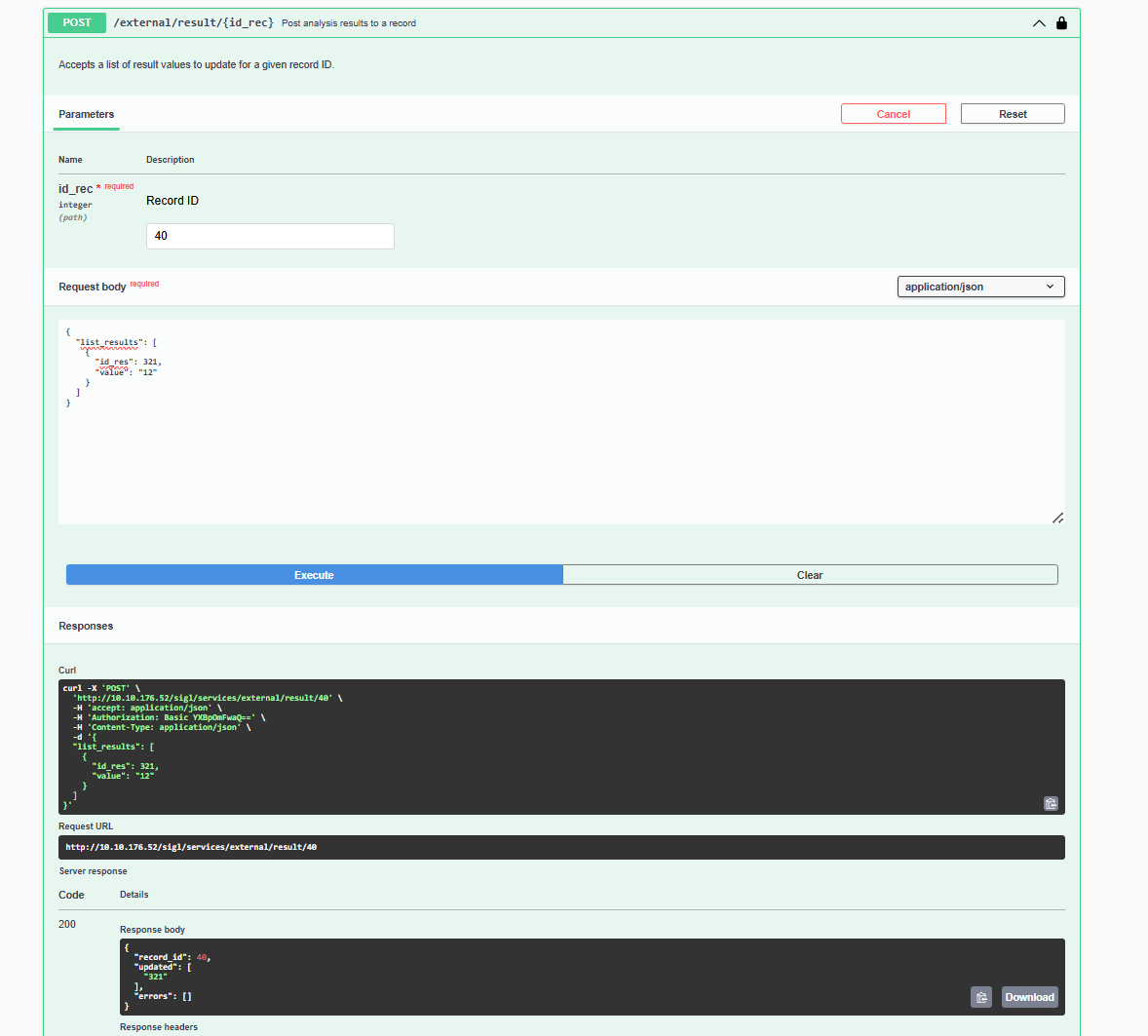Click the id_rec Record ID input field
This screenshot has height=1036, width=1148.
coord(270,236)
